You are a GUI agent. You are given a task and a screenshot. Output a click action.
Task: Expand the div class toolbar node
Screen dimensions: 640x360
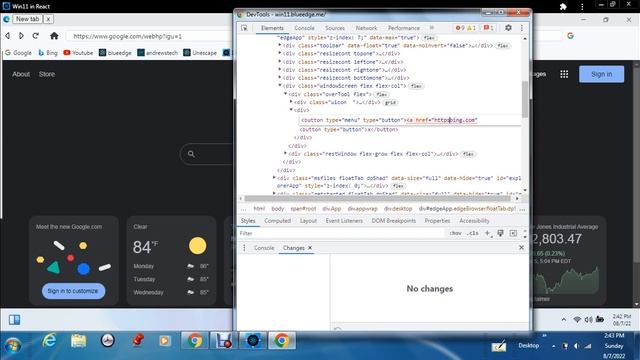click(280, 45)
